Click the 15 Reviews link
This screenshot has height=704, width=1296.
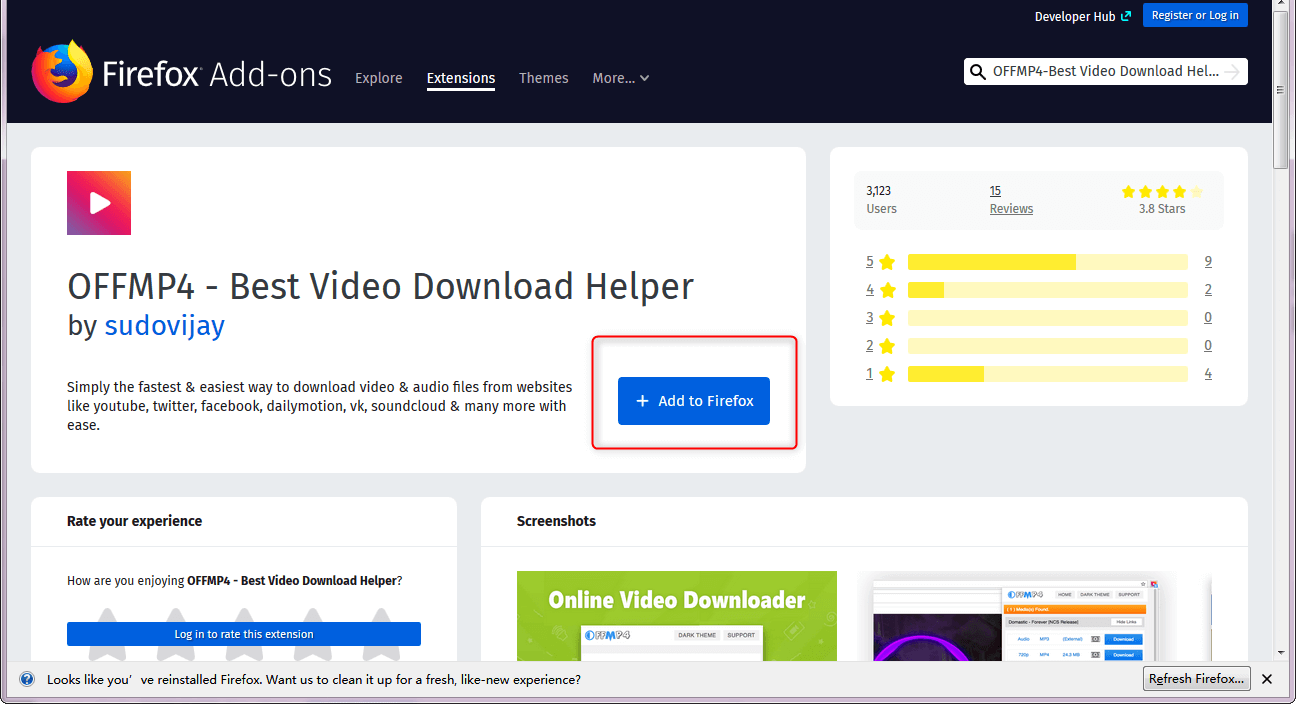1011,200
